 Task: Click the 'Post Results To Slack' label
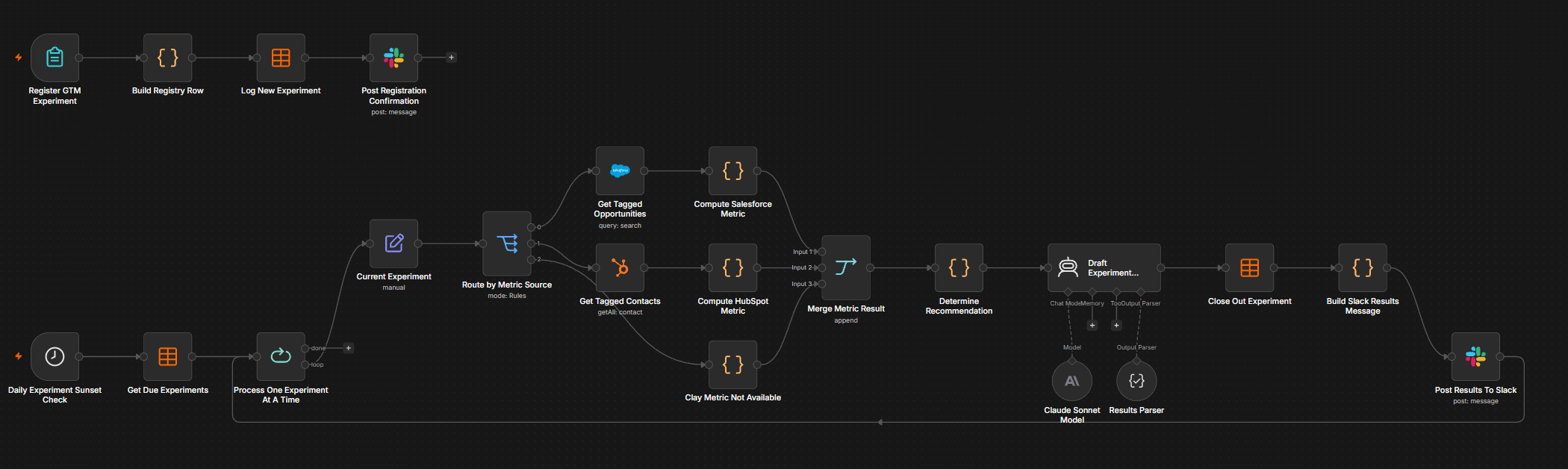pos(1475,390)
